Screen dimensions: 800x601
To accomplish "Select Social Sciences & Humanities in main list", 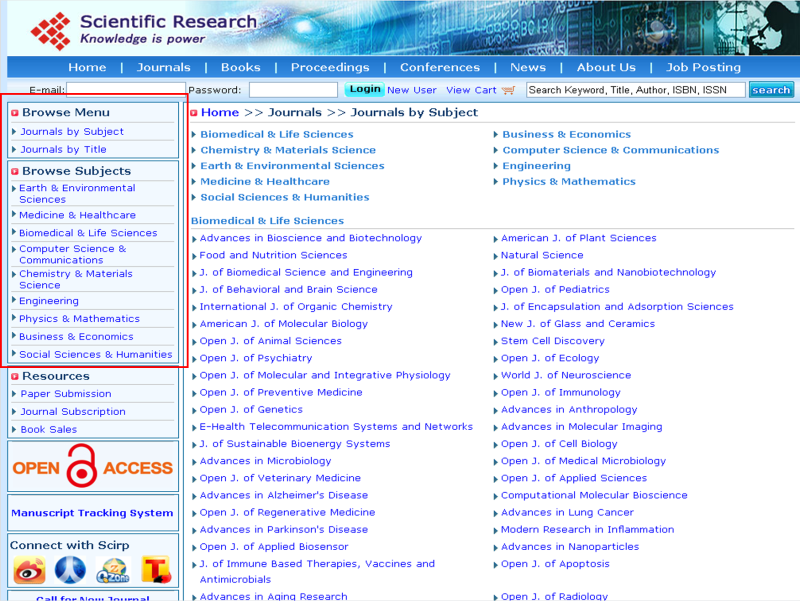I will point(285,197).
